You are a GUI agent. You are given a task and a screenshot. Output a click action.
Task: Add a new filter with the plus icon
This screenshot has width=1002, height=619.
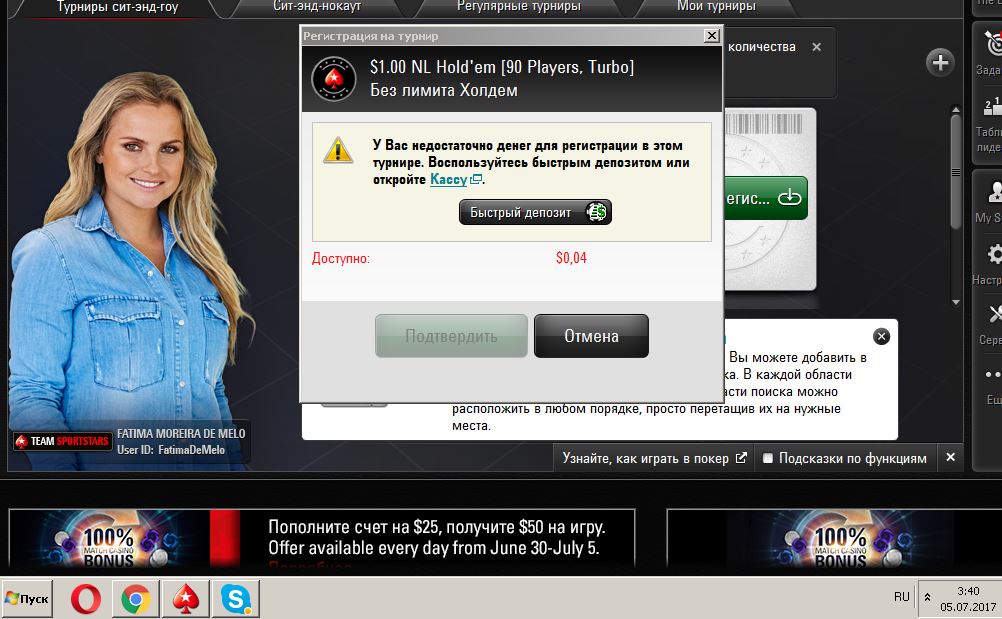[940, 63]
